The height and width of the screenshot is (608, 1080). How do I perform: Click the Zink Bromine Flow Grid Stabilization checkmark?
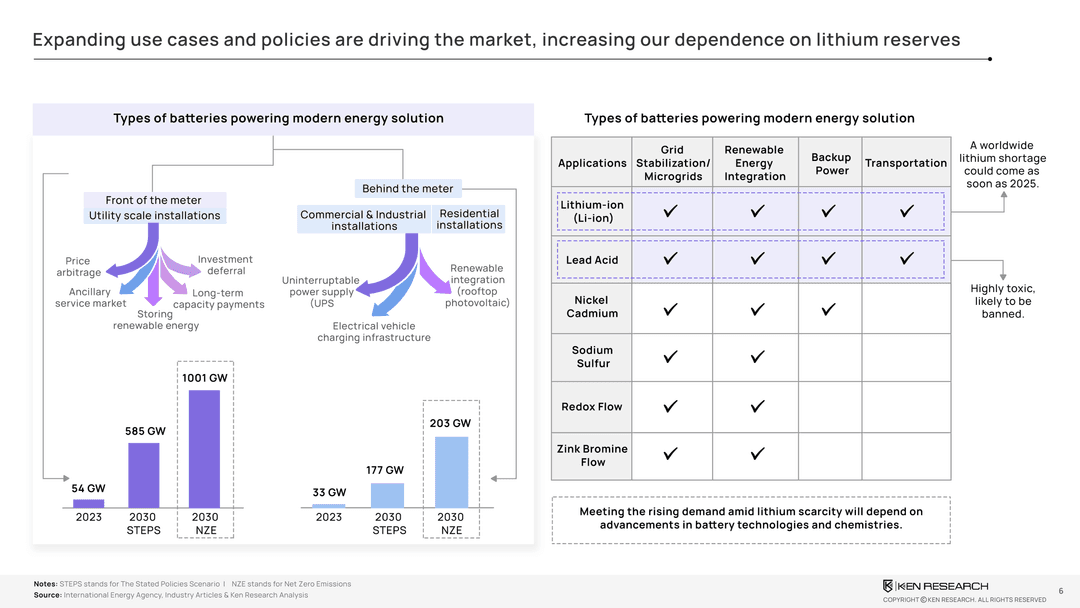[x=671, y=455]
